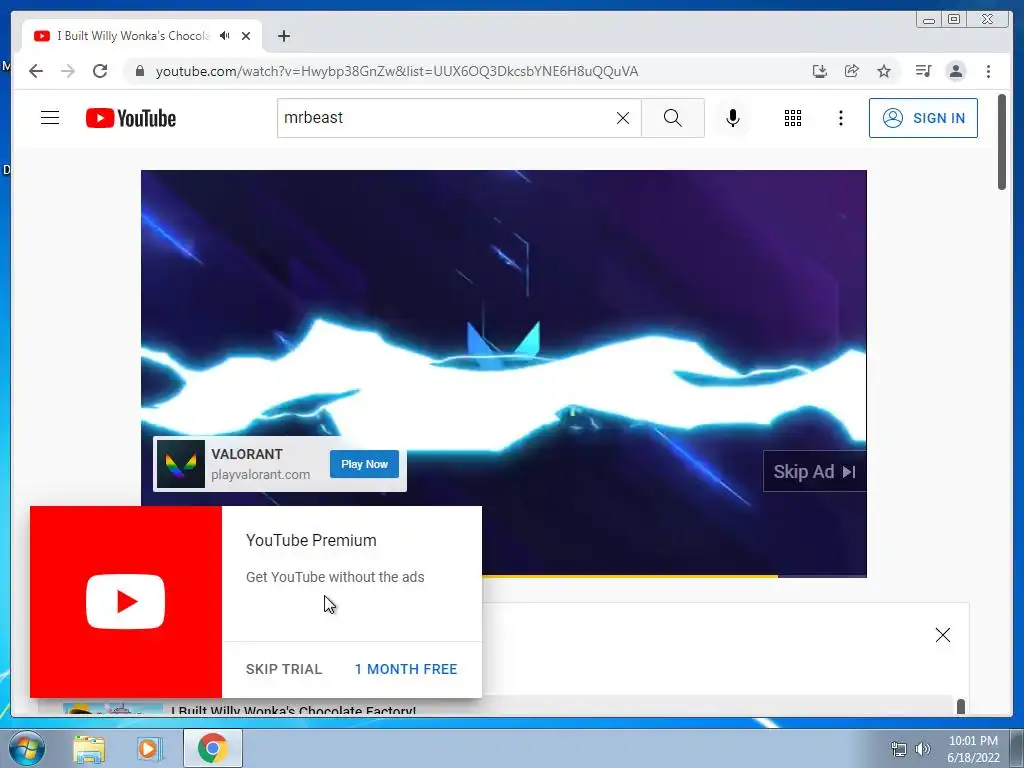Select the I Built Willy Wonka's tab
This screenshot has height=768, width=1024.
[133, 36]
